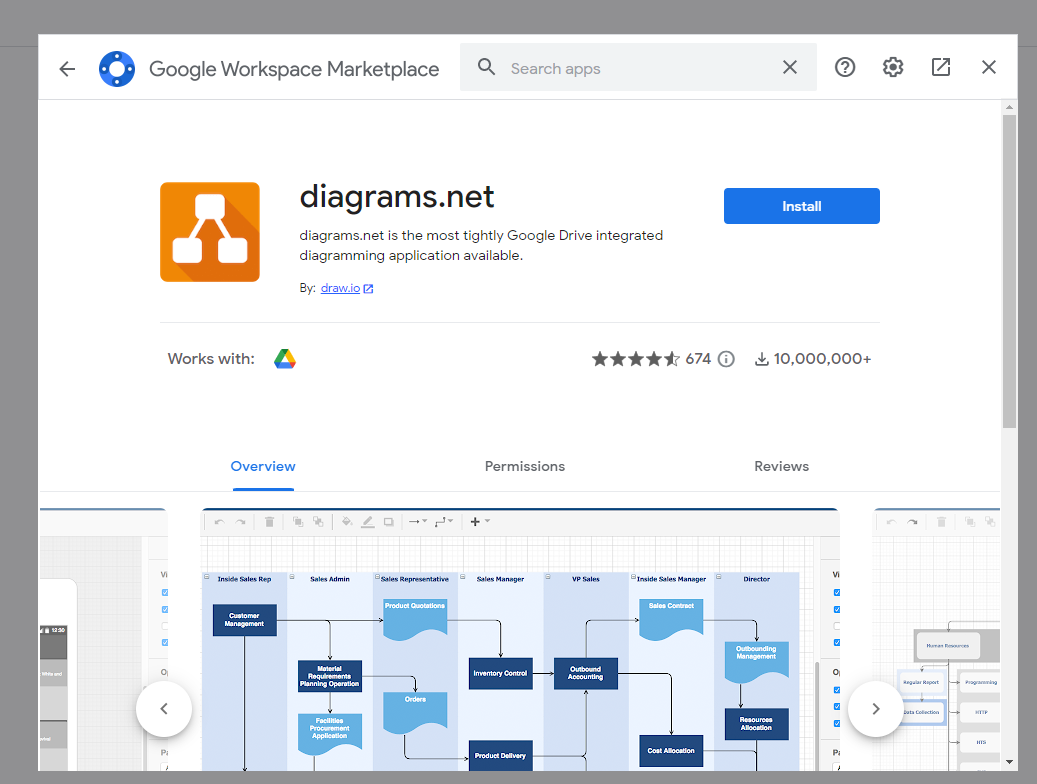Click the Google Workspace Marketplace title text
This screenshot has height=784, width=1037.
(294, 69)
